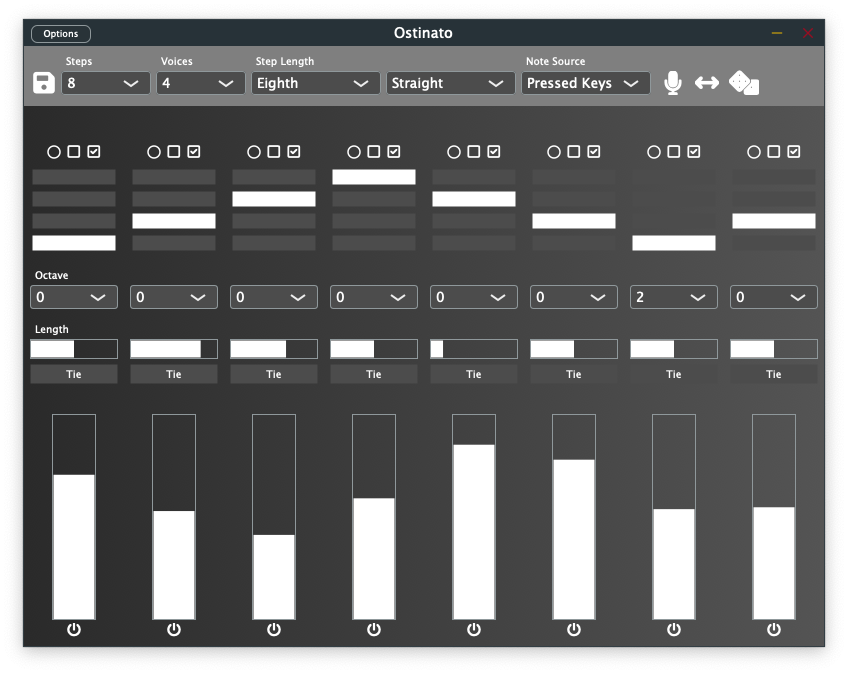Click the save preset floppy disk icon

(44, 83)
